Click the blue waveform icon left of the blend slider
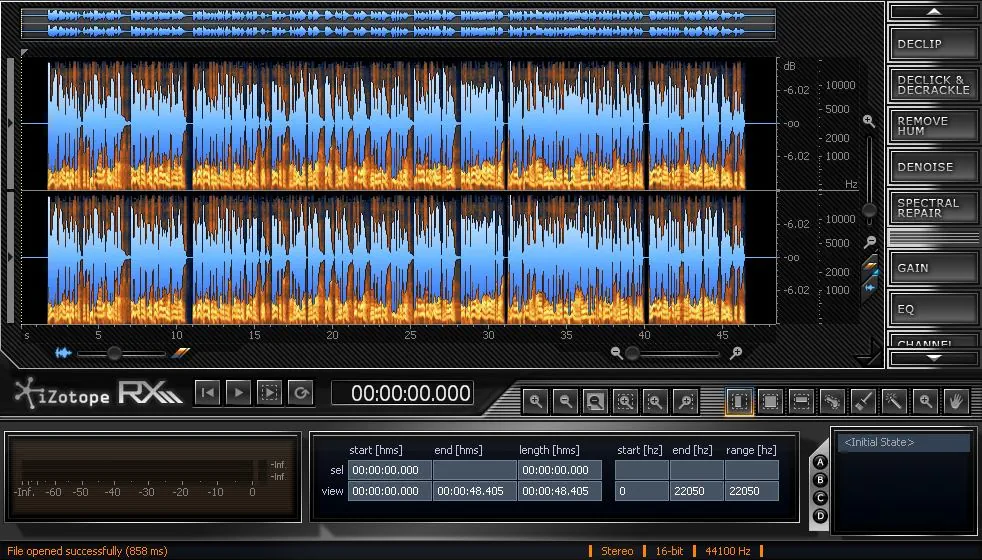This screenshot has height=560, width=982. [x=63, y=353]
